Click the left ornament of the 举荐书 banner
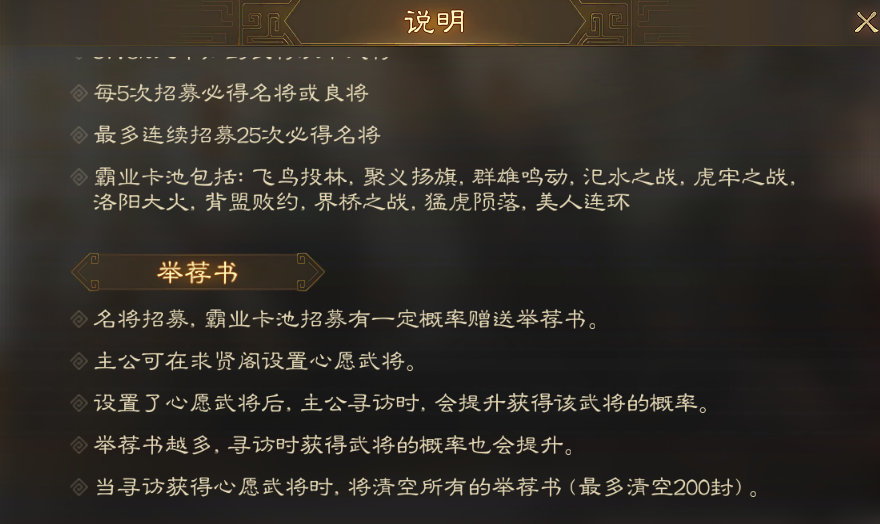Image resolution: width=880 pixels, height=524 pixels. (x=86, y=272)
